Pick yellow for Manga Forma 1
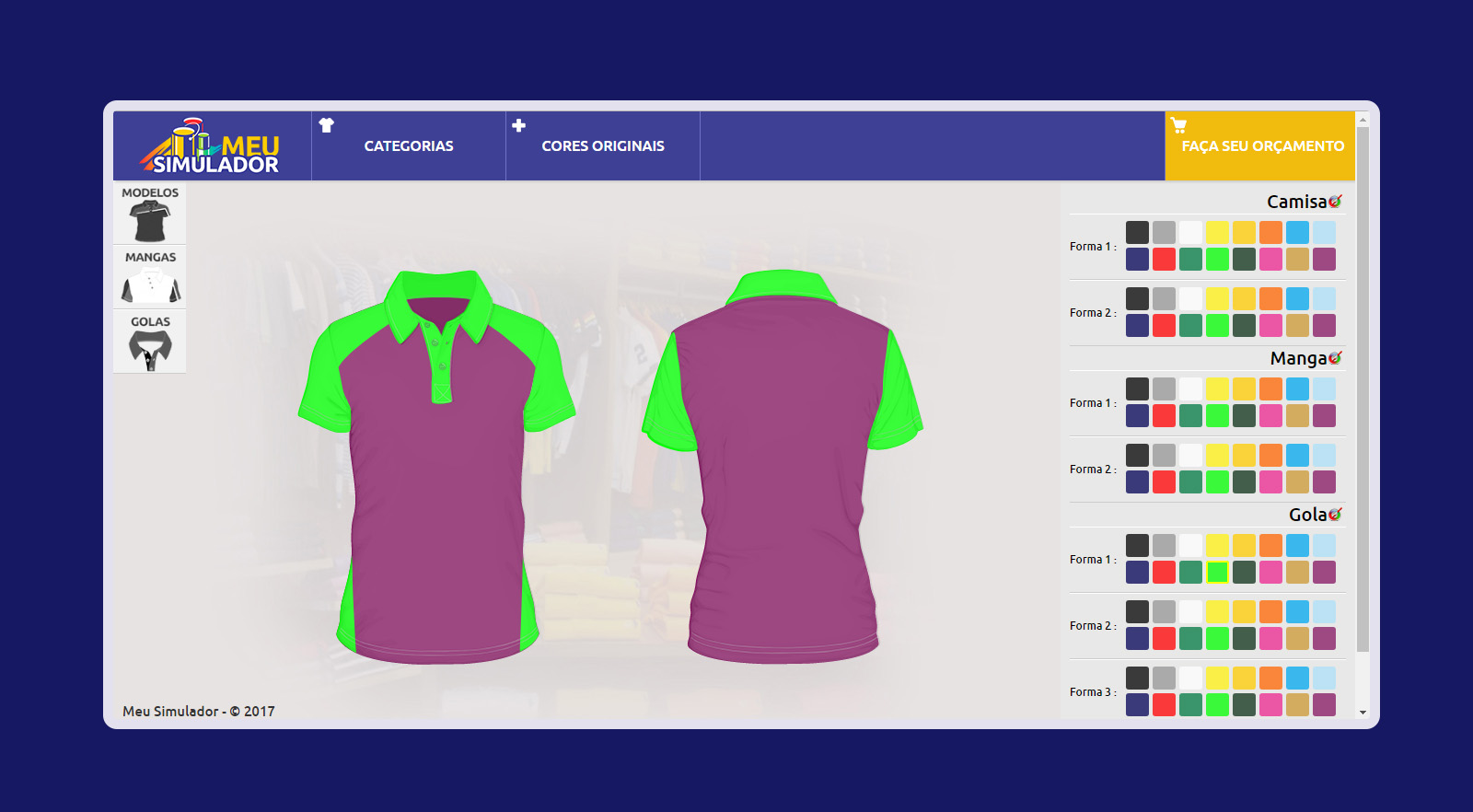1473x812 pixels. [x=1217, y=389]
